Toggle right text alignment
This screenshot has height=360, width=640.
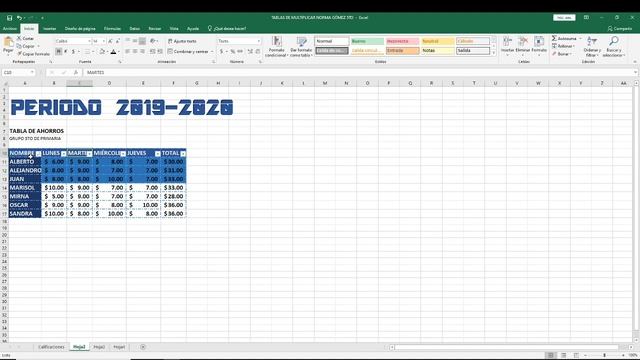pos(142,52)
